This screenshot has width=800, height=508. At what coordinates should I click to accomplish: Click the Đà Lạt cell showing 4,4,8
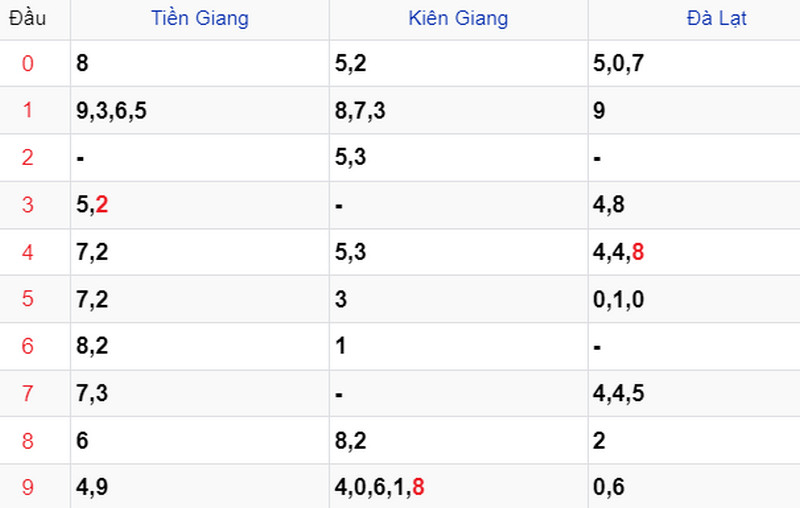(x=694, y=252)
